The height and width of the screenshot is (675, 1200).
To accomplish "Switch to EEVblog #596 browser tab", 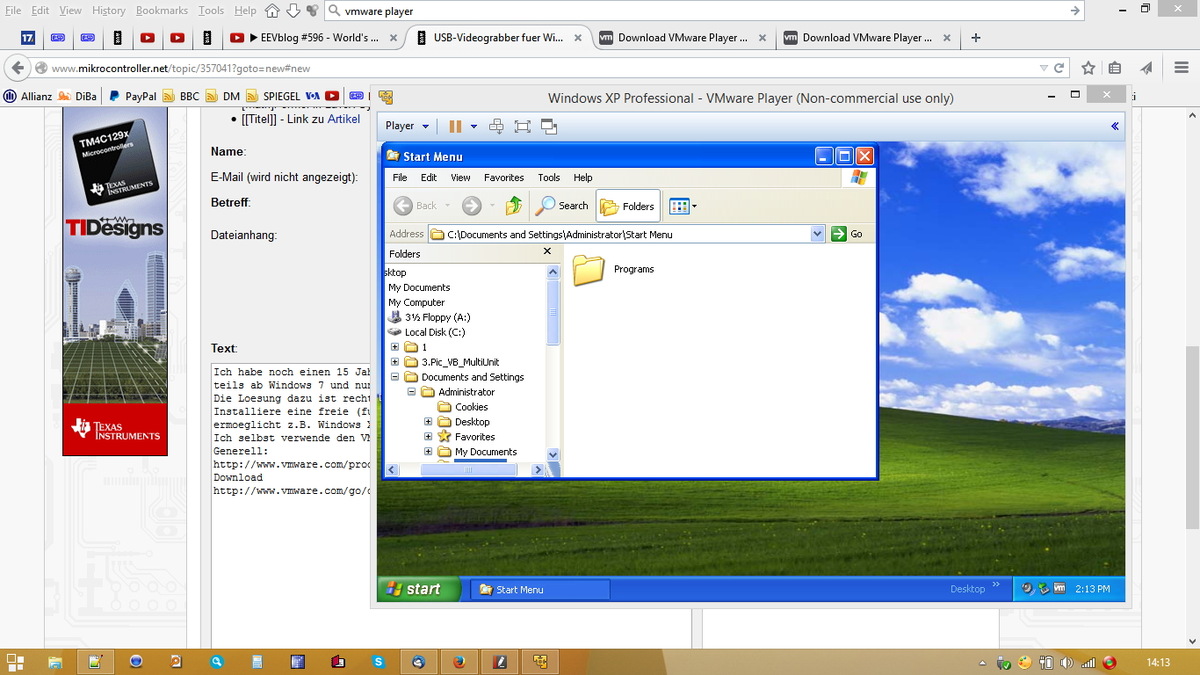I will click(313, 38).
